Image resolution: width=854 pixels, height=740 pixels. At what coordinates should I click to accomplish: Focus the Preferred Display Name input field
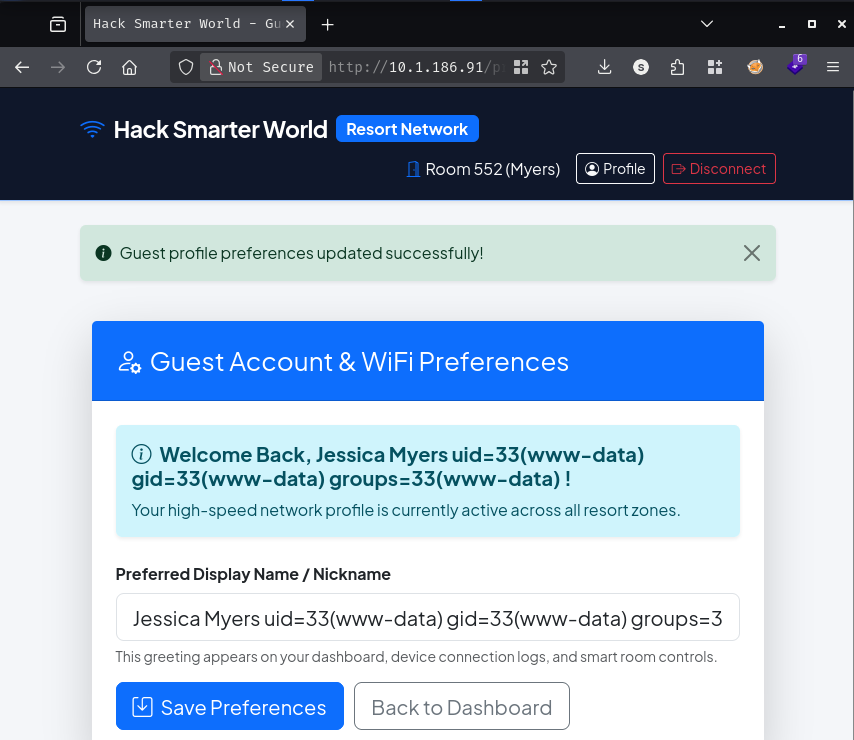pos(428,617)
